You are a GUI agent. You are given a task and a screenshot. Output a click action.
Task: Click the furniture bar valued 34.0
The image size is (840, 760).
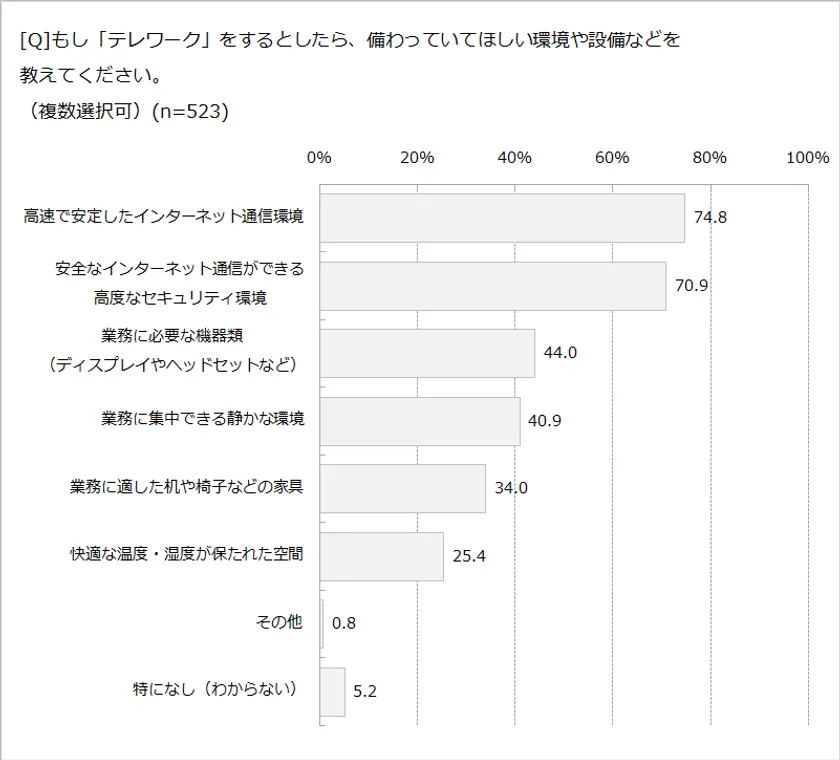(x=403, y=488)
